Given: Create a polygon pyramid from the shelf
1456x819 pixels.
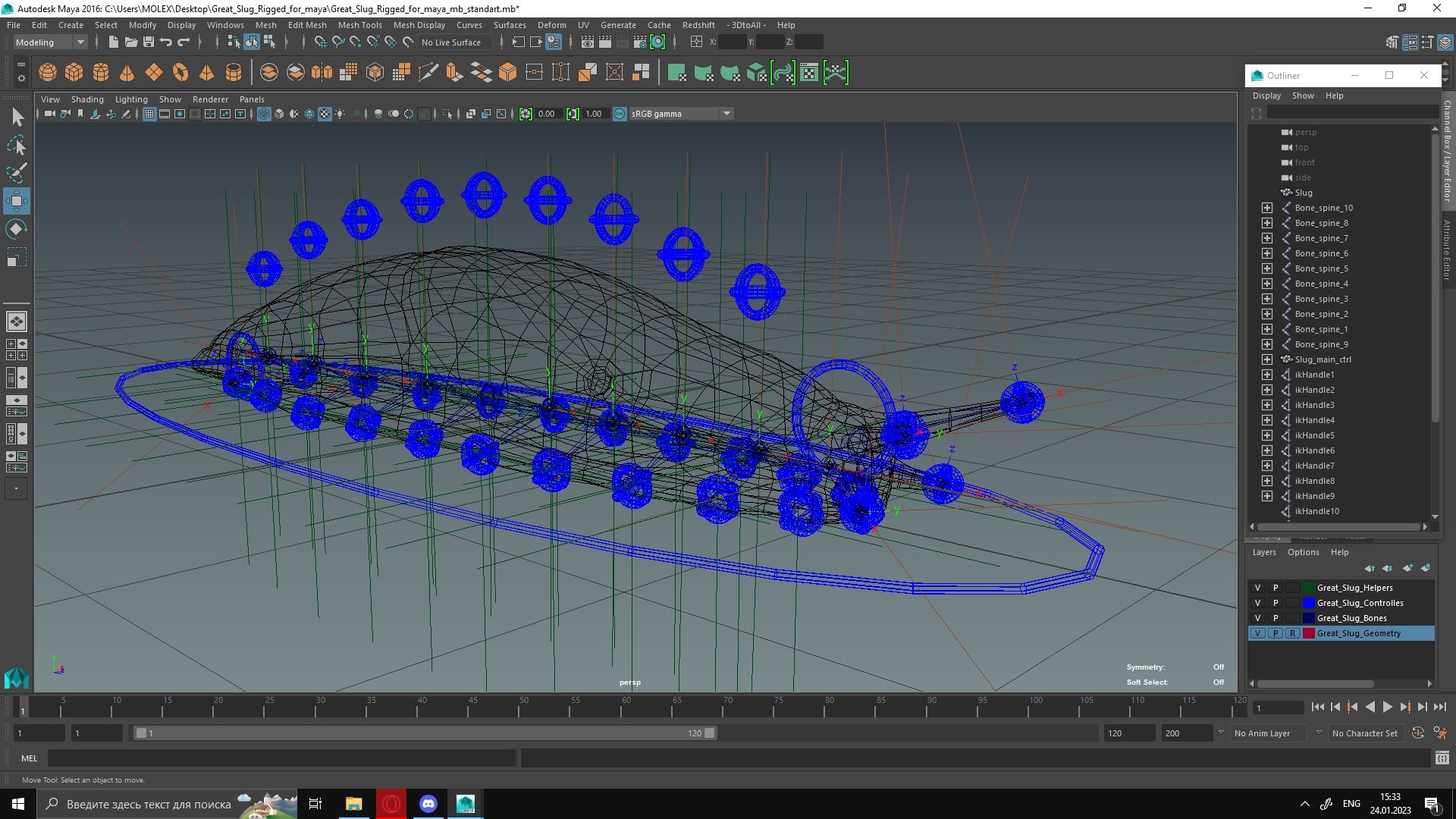Looking at the screenshot, I should (x=206, y=72).
